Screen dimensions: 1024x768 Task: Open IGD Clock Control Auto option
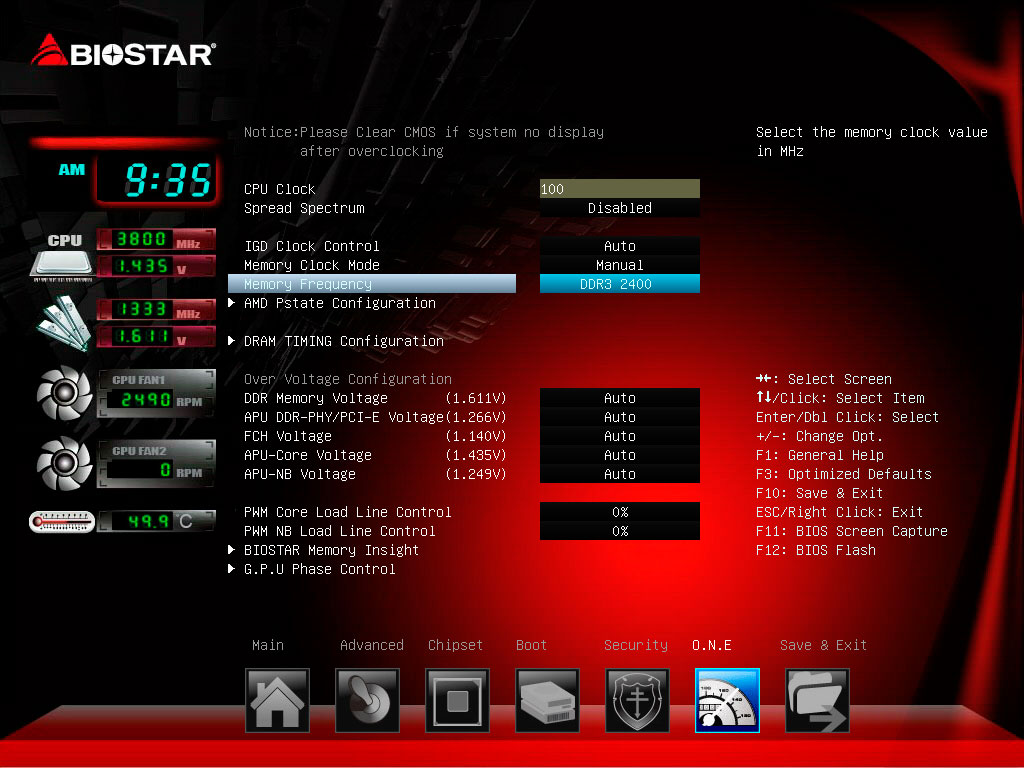tap(620, 246)
